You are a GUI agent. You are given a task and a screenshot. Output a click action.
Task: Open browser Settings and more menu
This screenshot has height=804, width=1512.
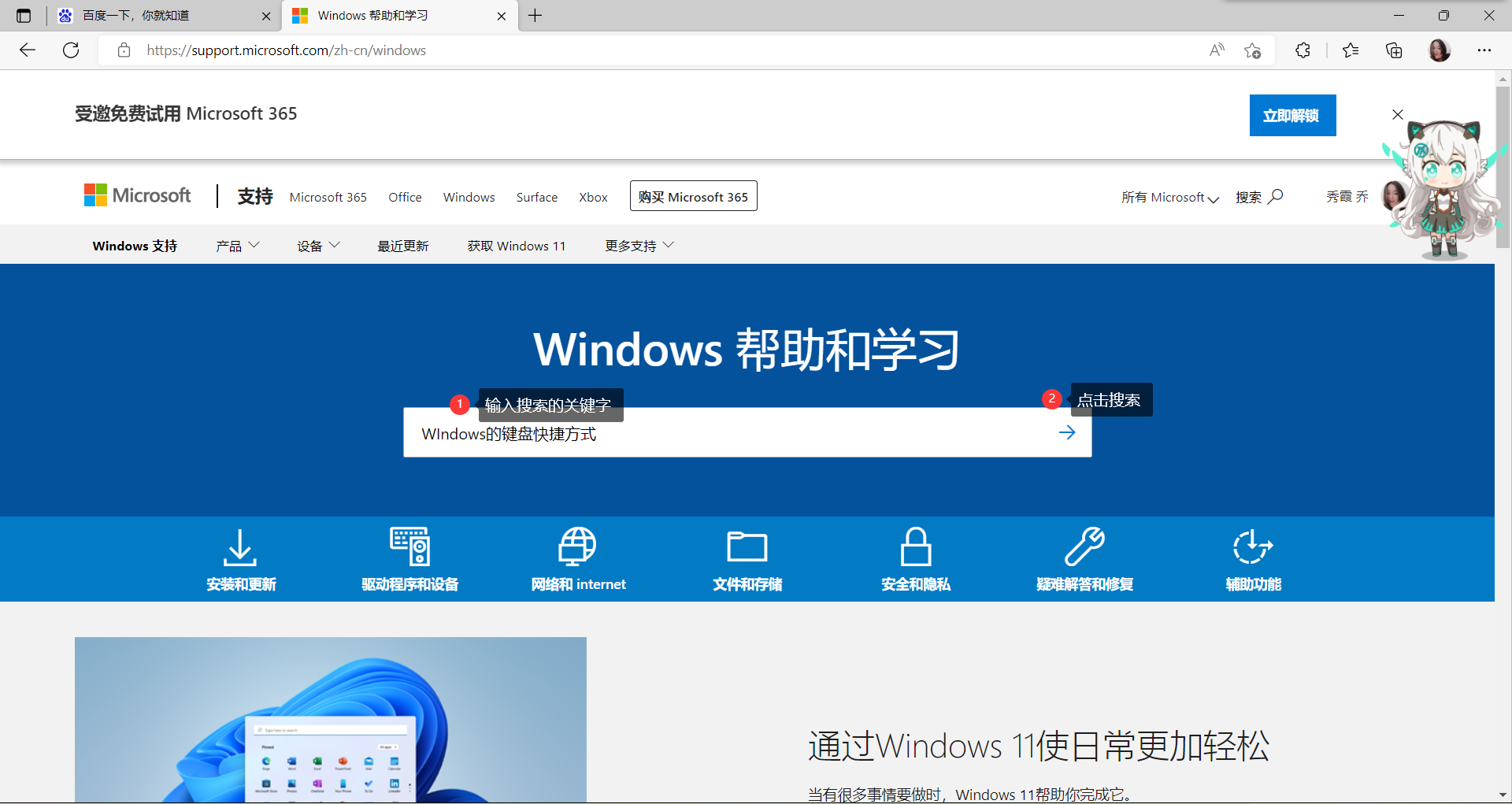tap(1484, 50)
